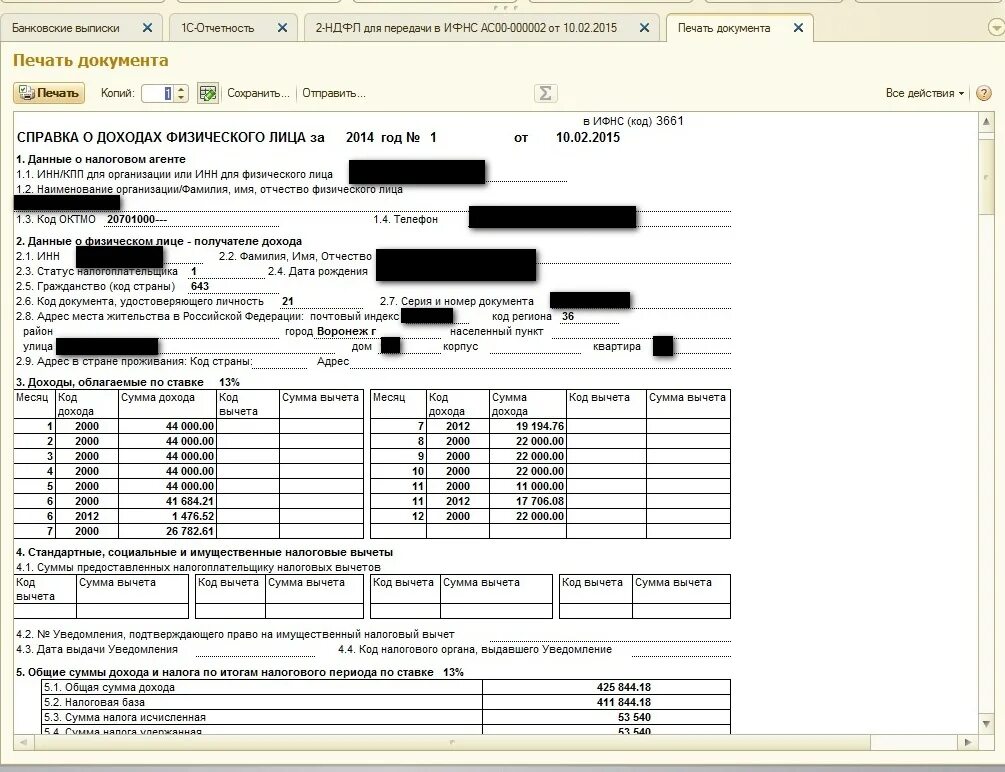Click region code 36
Screen dimensions: 1005x772
(568, 316)
